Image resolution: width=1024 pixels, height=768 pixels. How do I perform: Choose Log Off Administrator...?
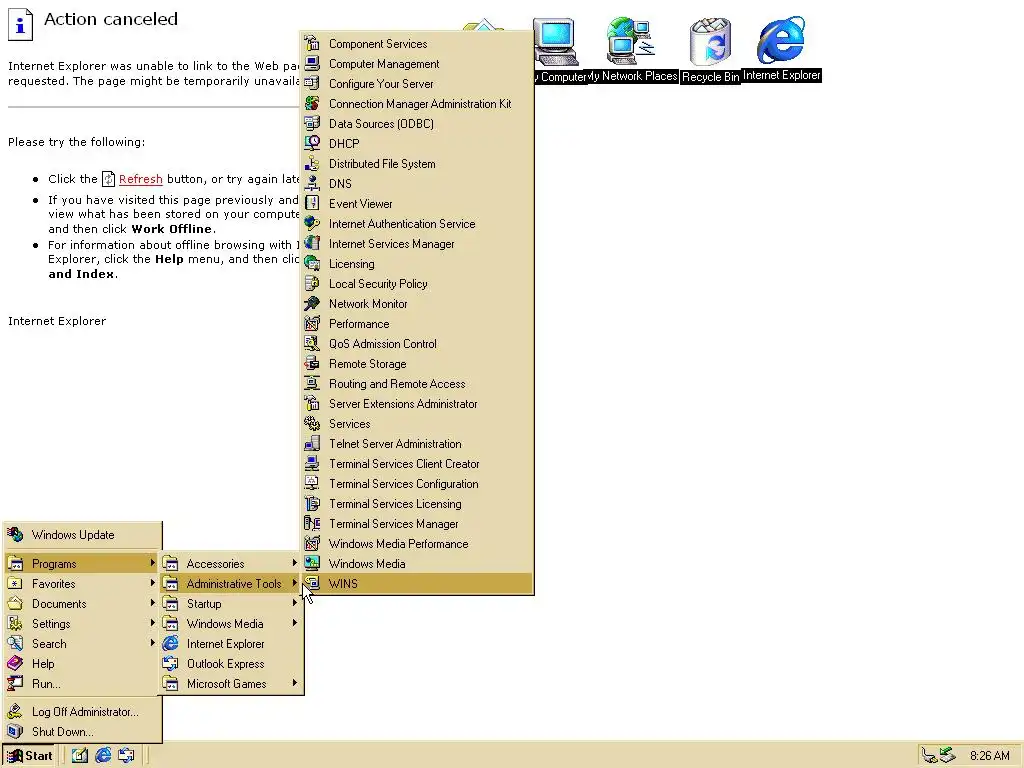(82, 712)
